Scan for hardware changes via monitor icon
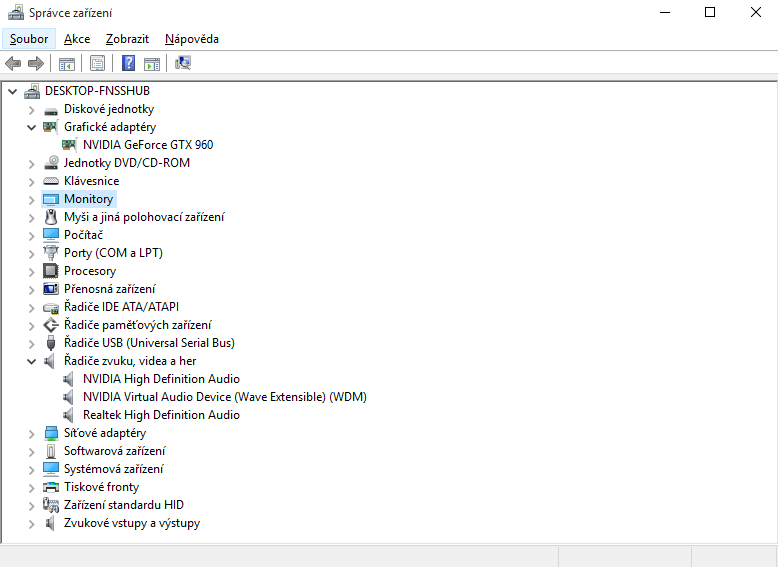 [x=183, y=63]
